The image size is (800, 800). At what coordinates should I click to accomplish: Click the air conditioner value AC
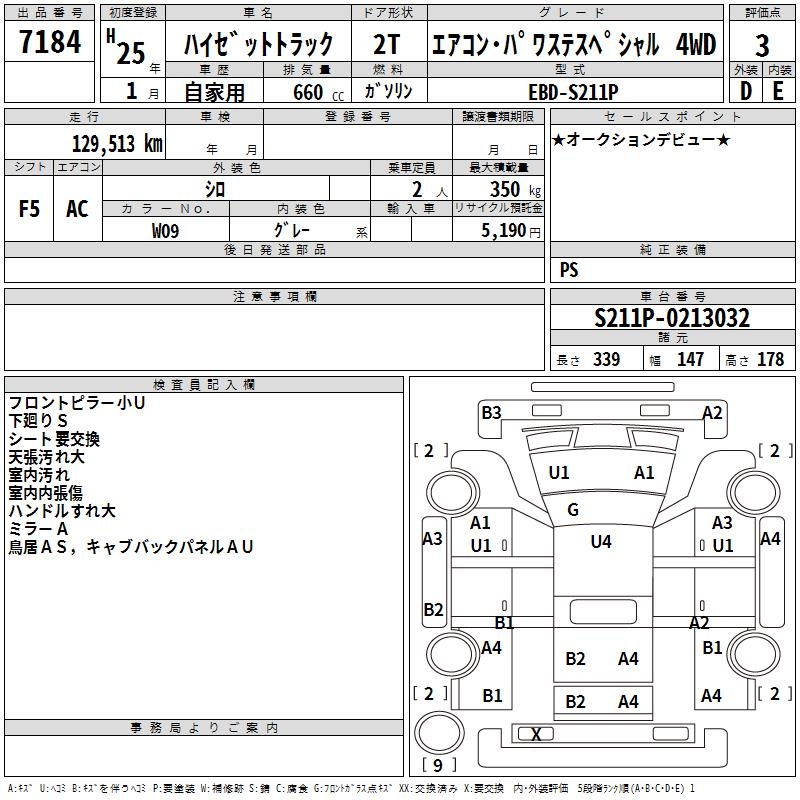[77, 209]
